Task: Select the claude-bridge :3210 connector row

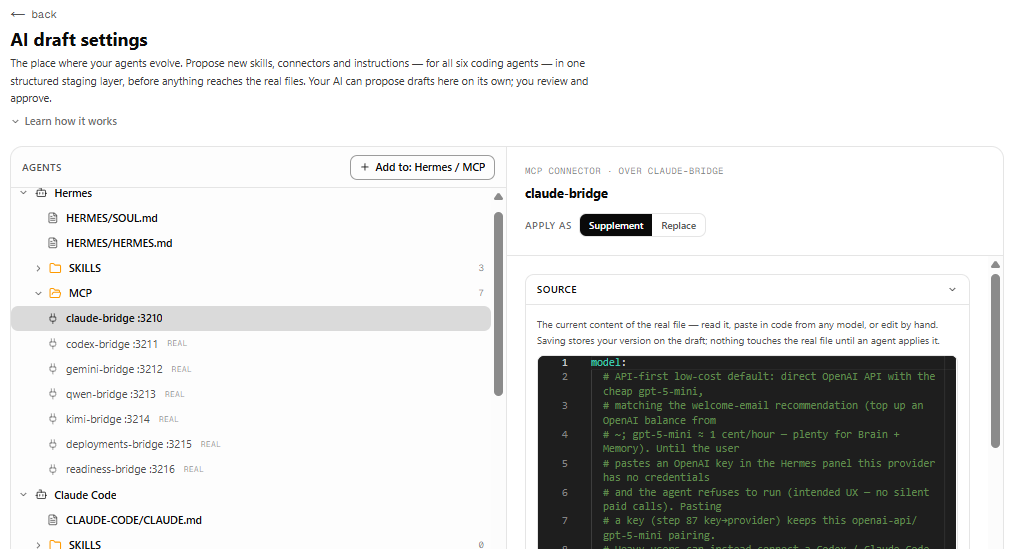Action: (x=250, y=319)
